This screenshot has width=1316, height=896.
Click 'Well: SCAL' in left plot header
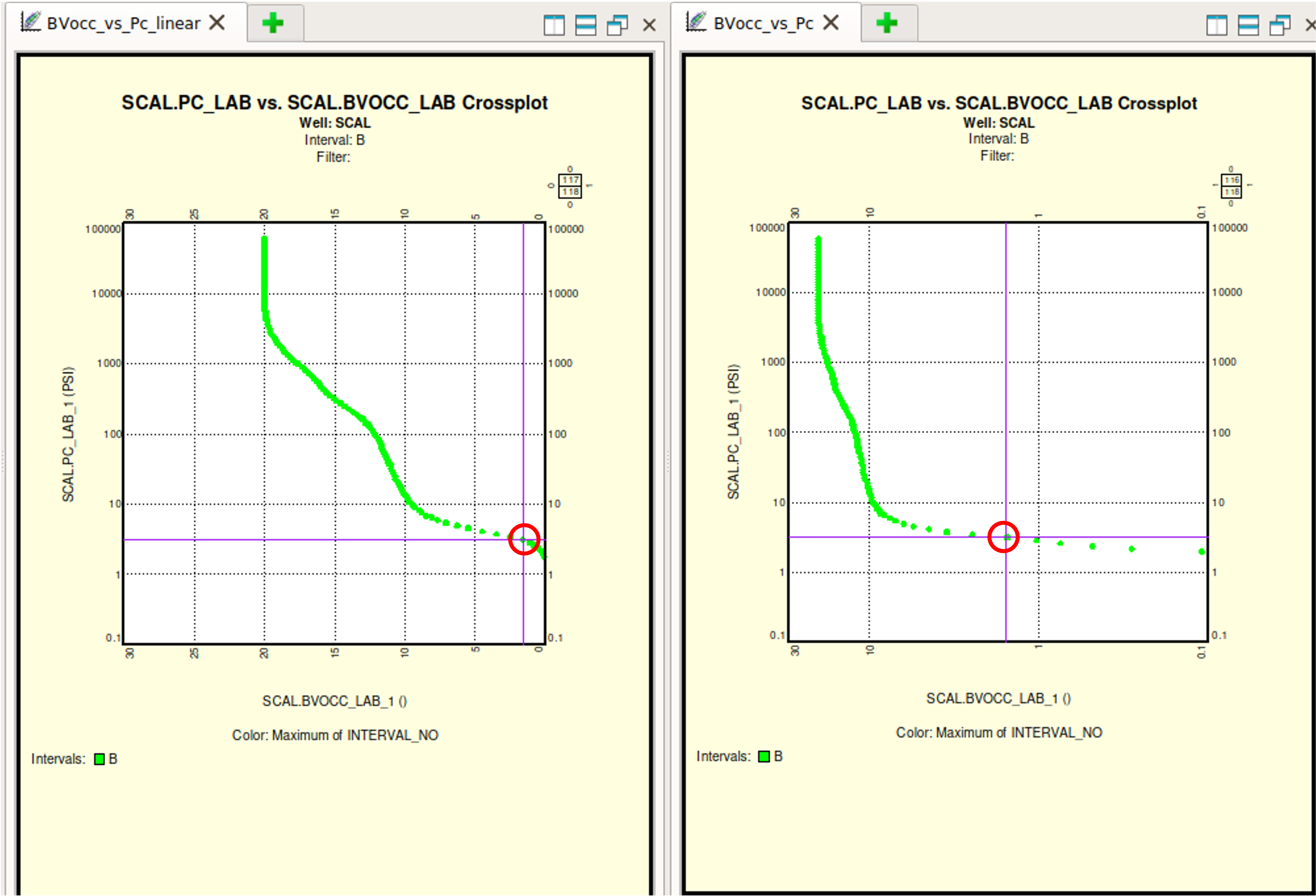click(x=335, y=123)
